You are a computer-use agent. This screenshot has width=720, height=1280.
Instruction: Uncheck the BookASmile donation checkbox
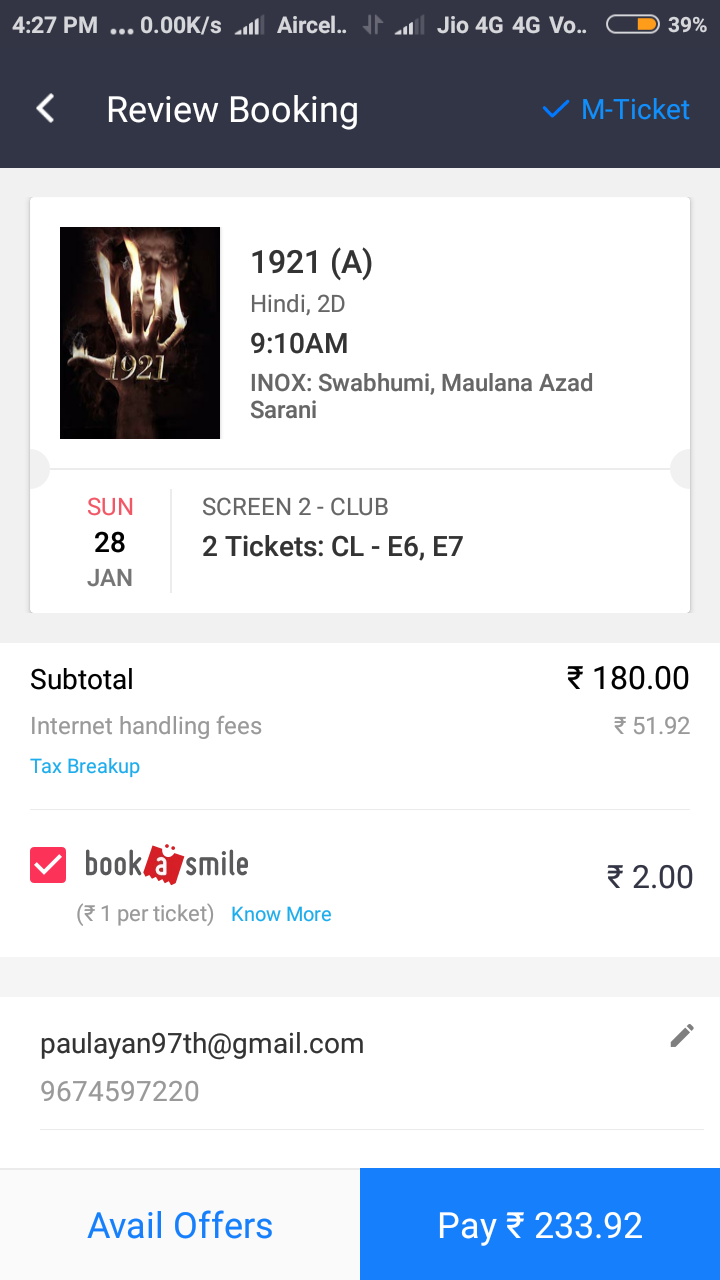tap(48, 864)
